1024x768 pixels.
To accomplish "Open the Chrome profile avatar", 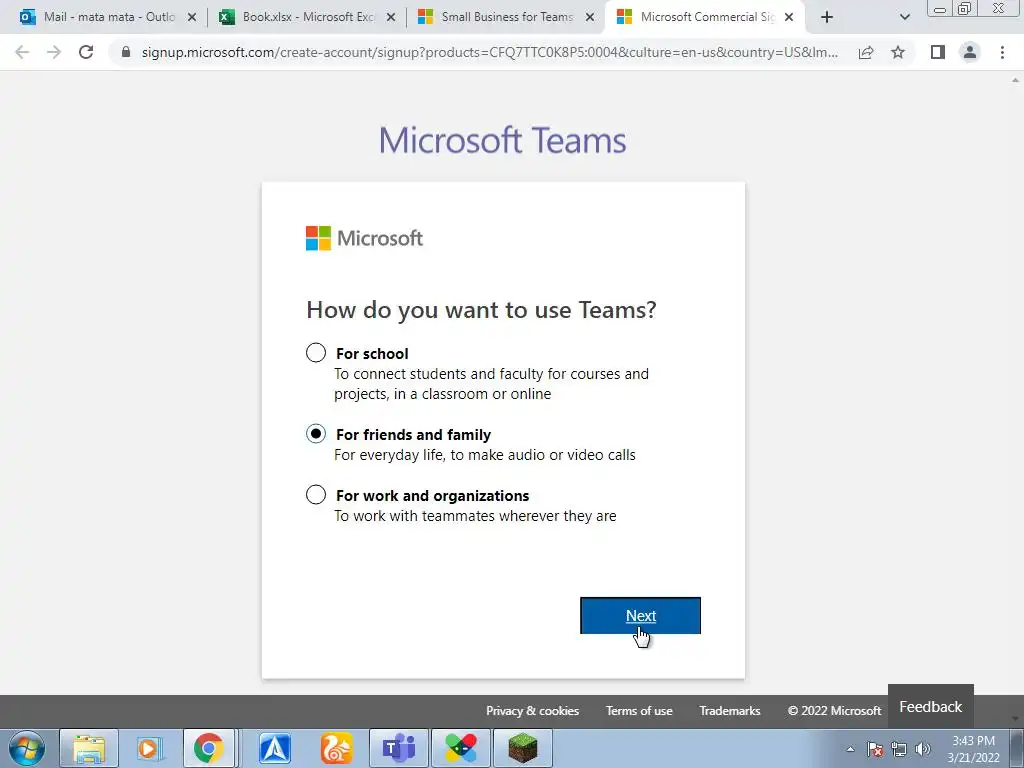I will pyautogui.click(x=970, y=52).
